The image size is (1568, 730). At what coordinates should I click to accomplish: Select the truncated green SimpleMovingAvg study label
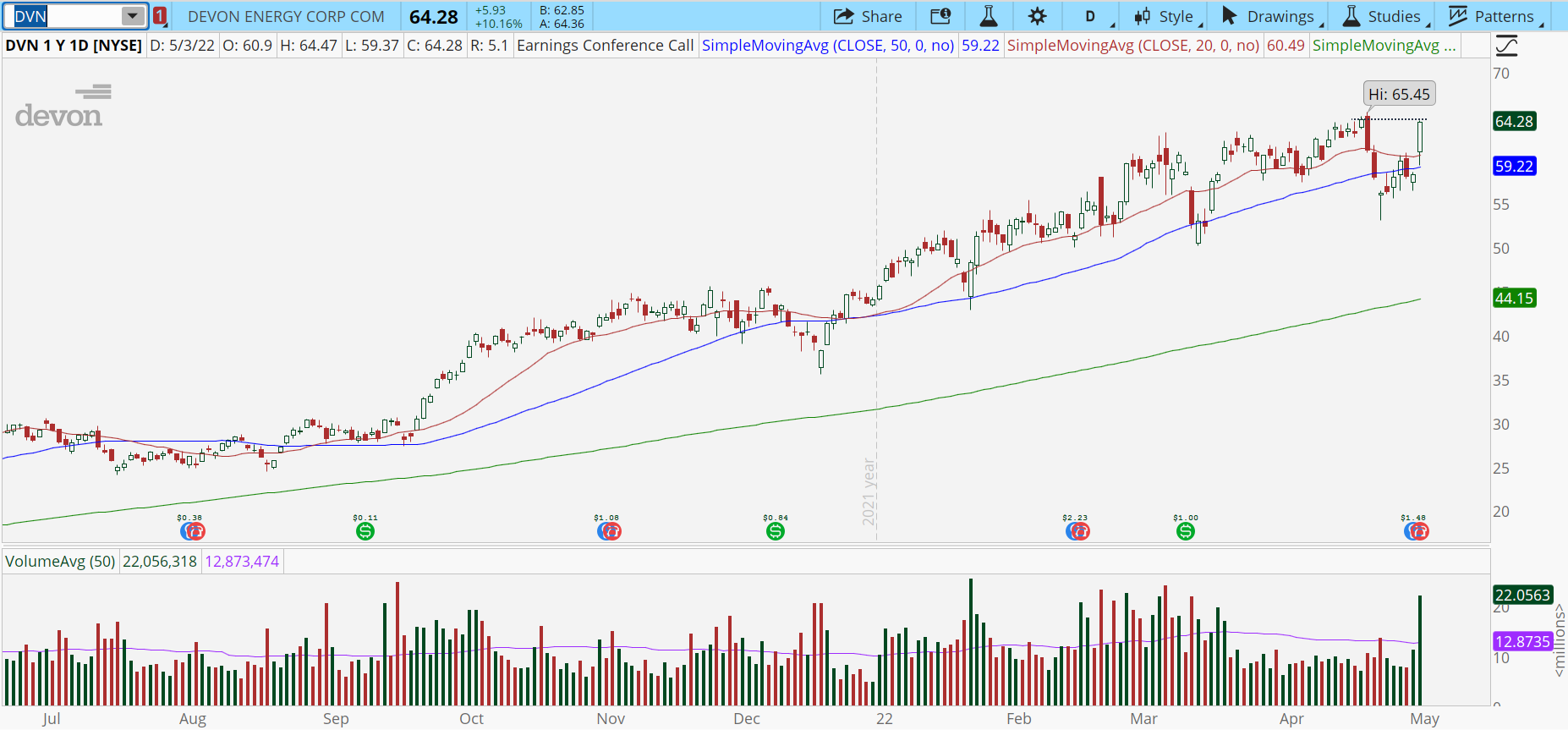click(x=1384, y=46)
